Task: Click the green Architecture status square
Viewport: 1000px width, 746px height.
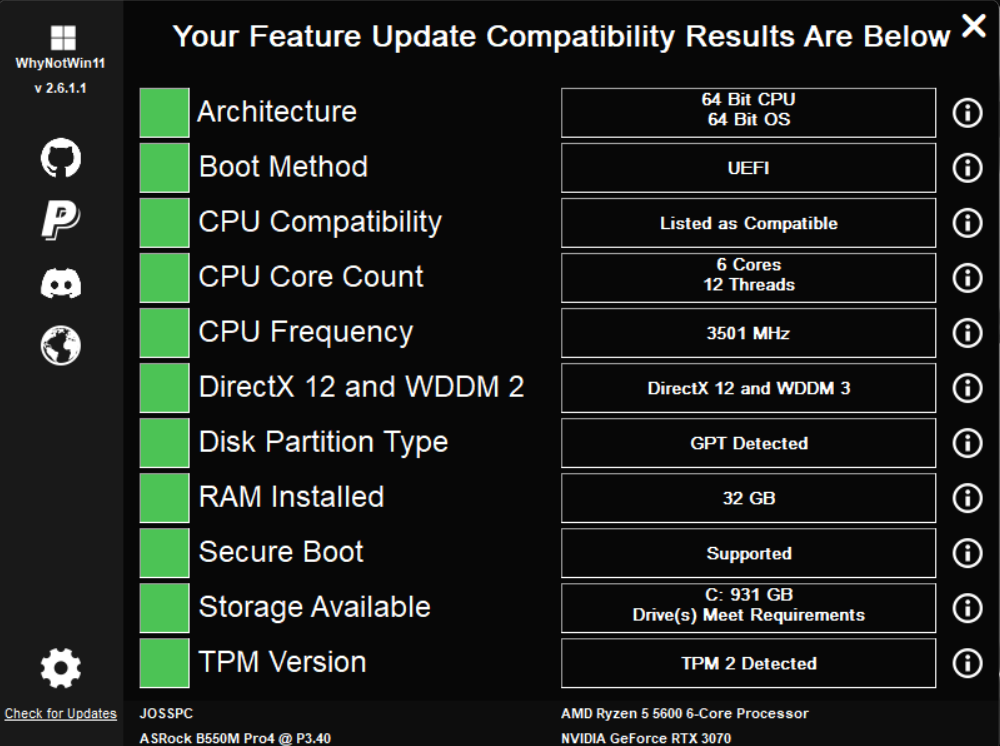Action: point(165,113)
